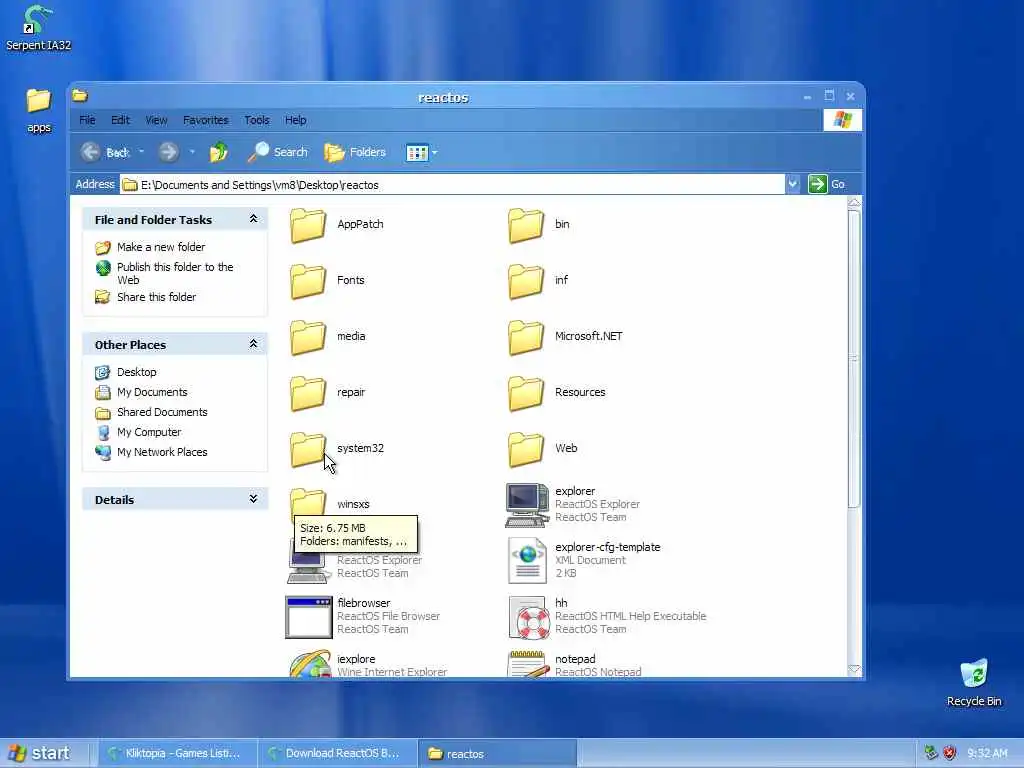
Task: Click the Forward arrow icon
Action: click(x=168, y=152)
